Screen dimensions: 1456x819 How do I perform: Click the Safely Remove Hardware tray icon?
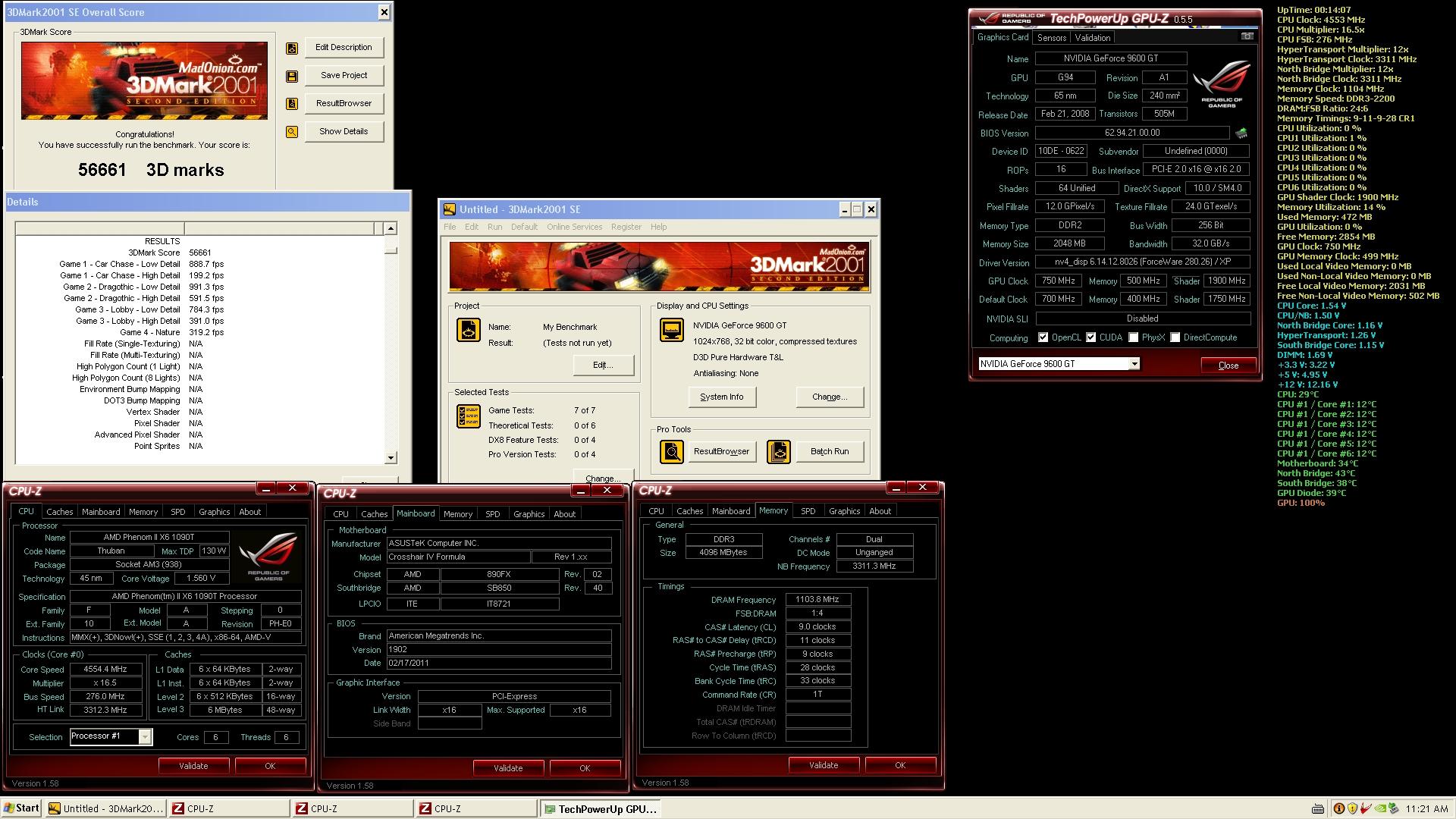pos(1394,809)
